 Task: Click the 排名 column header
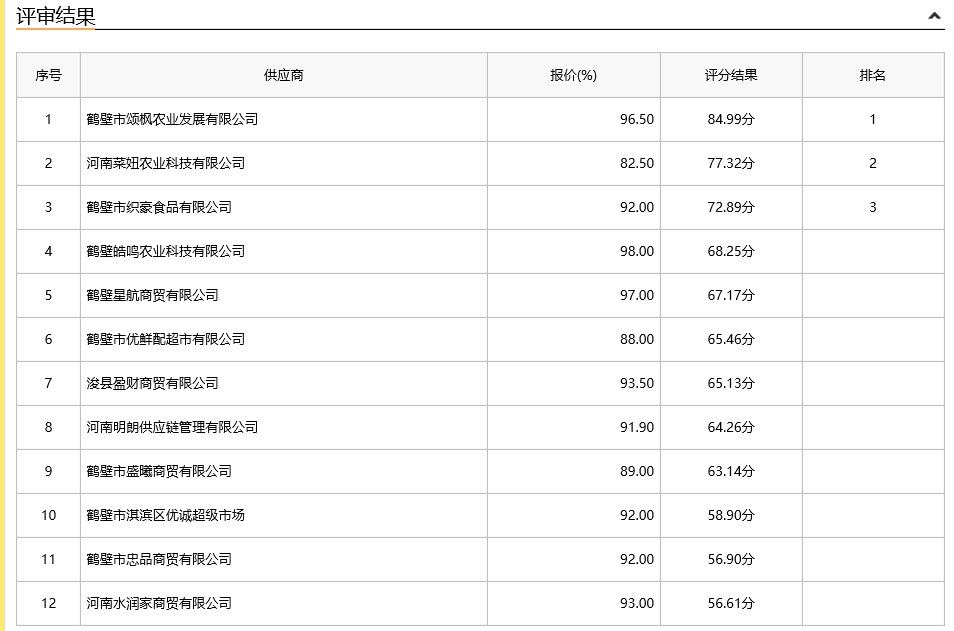tap(872, 75)
